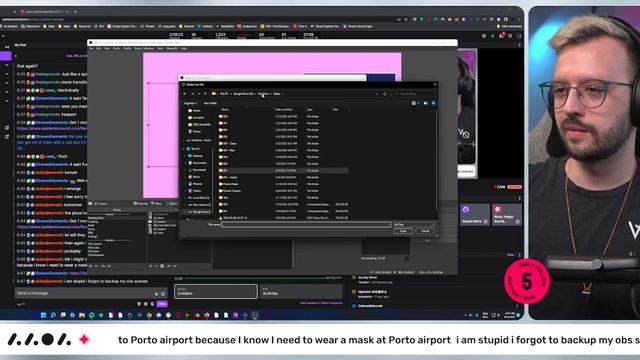
Task: Expand OneDrive - Personal in navigation pane
Action: pyautogui.click(x=184, y=140)
